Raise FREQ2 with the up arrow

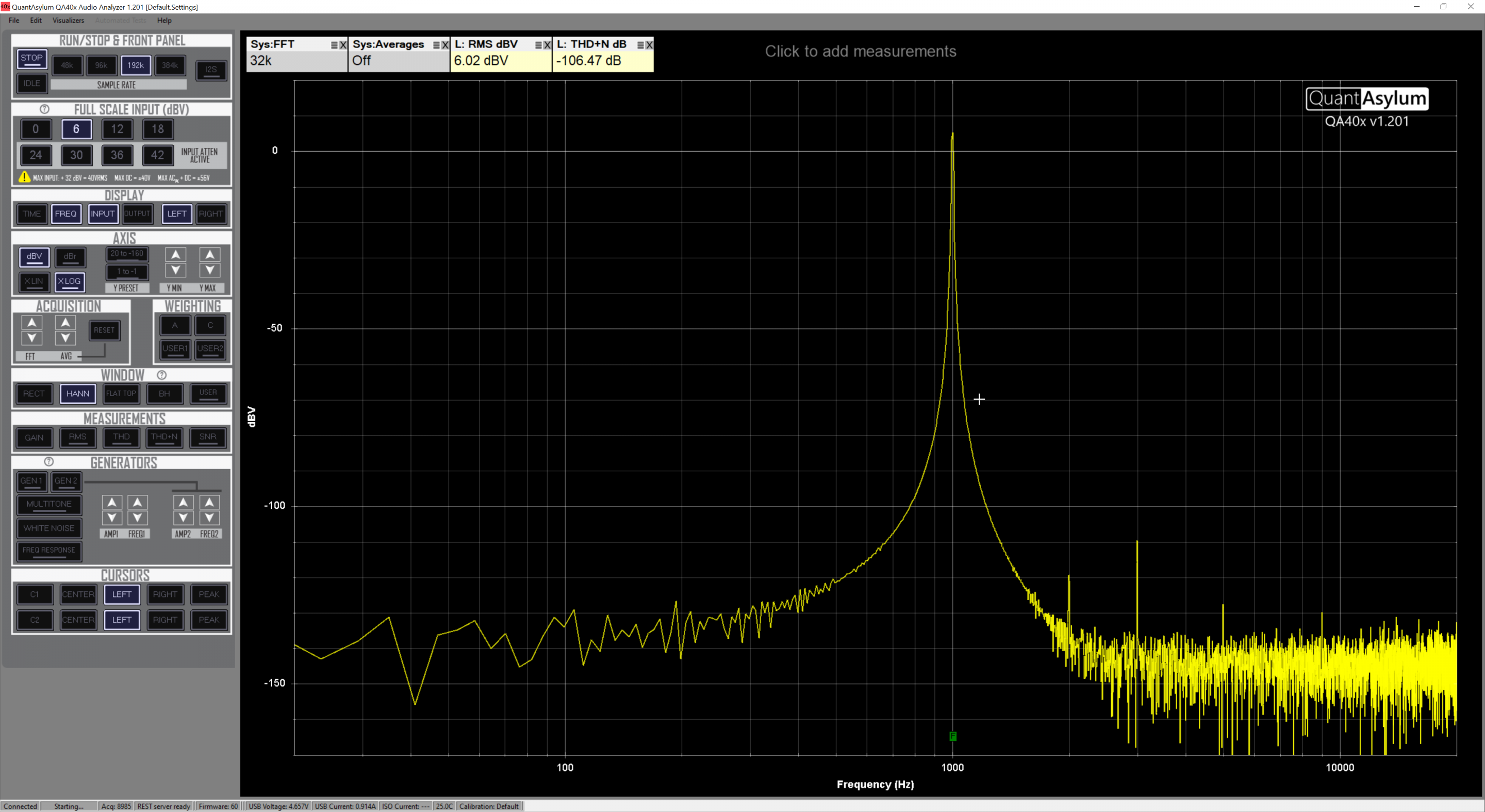[x=209, y=502]
